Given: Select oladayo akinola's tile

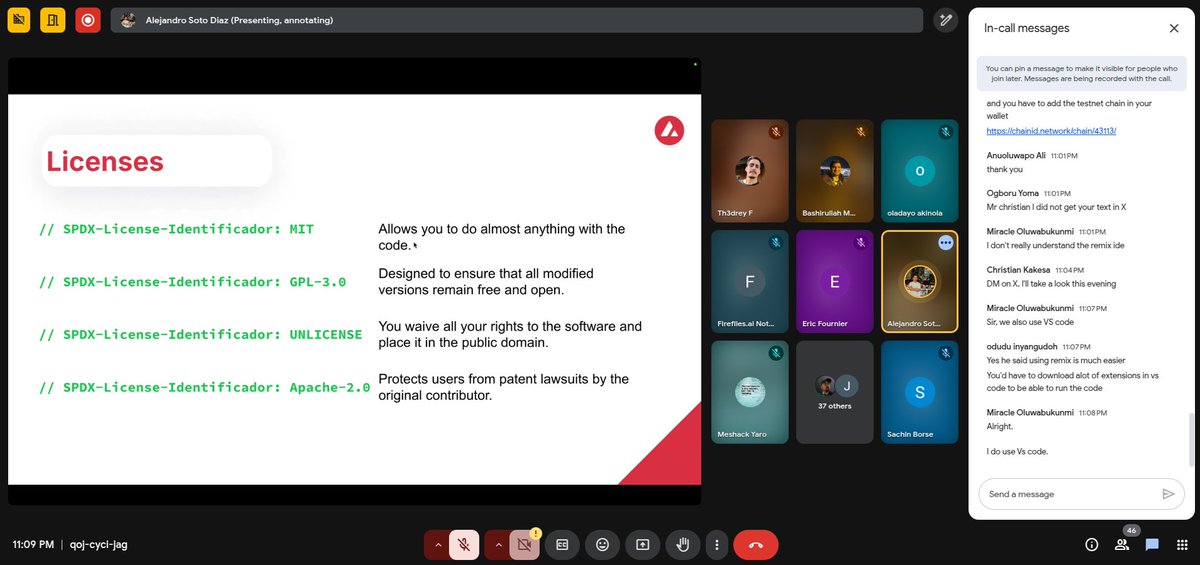Looking at the screenshot, I should point(919,170).
